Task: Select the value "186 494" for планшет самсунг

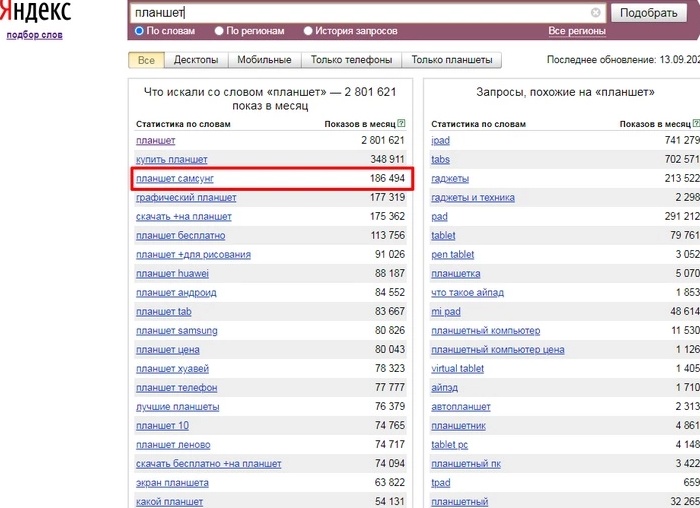Action: click(x=387, y=178)
